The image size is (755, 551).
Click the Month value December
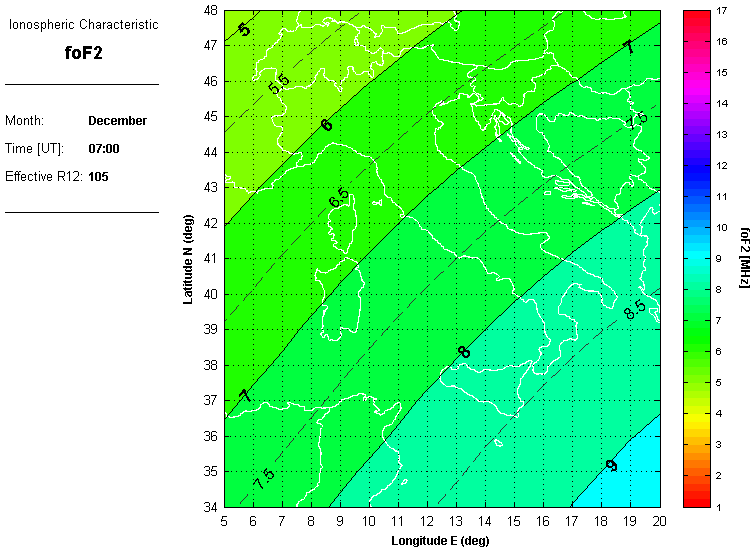(x=117, y=121)
